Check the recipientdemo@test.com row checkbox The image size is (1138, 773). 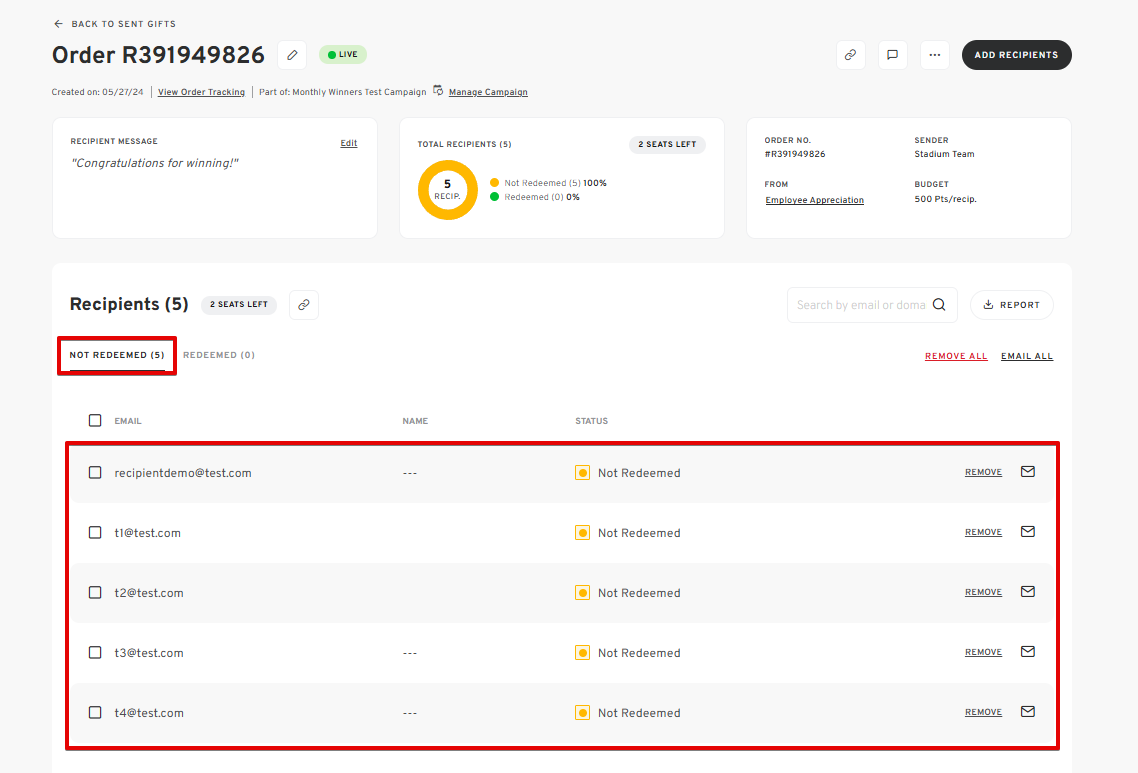point(95,473)
